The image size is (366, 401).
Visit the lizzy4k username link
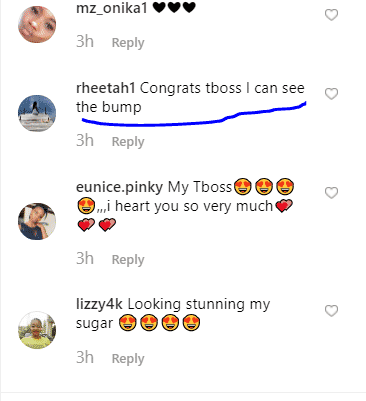click(99, 305)
